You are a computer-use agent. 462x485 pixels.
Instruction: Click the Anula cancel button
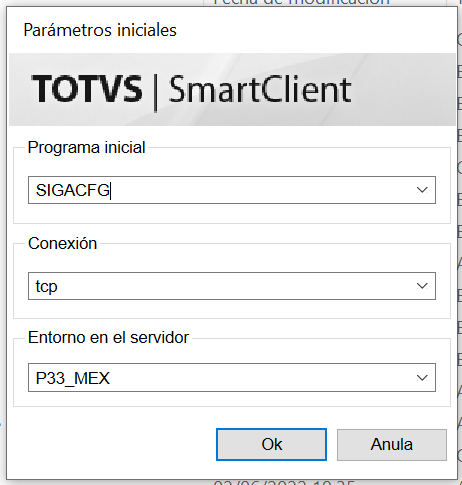point(392,444)
